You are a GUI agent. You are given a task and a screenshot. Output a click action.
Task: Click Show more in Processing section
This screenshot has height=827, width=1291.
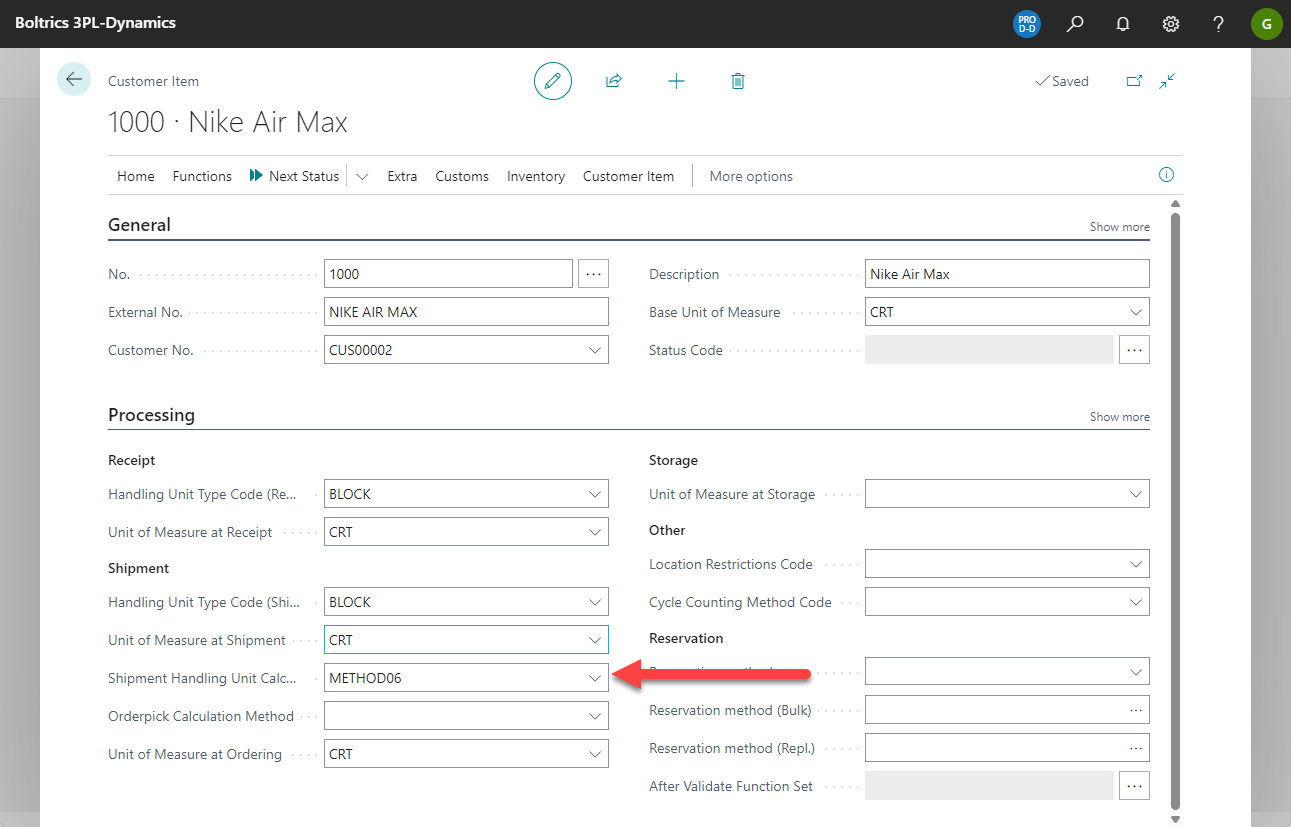point(1119,417)
